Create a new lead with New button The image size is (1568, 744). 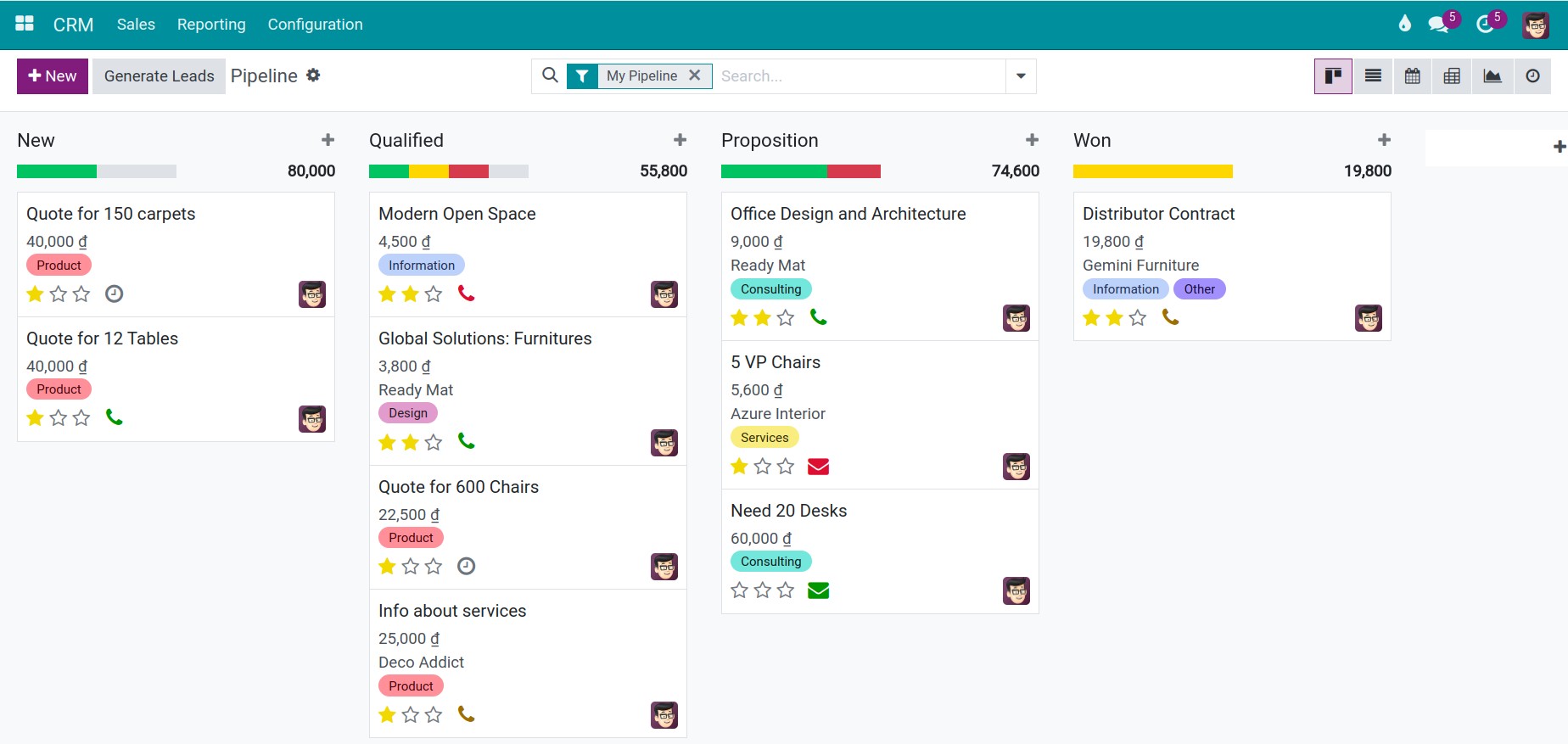53,76
